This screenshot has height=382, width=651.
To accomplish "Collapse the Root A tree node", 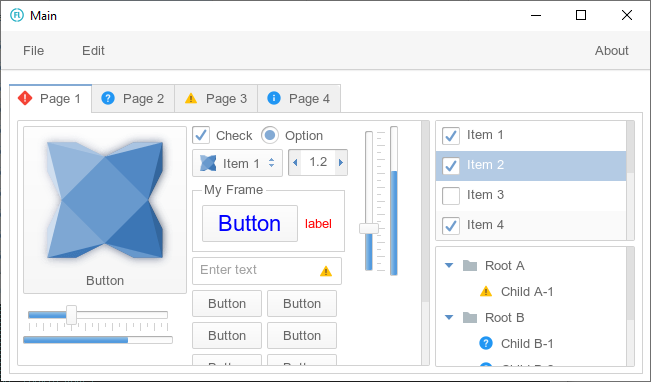I will tap(449, 265).
